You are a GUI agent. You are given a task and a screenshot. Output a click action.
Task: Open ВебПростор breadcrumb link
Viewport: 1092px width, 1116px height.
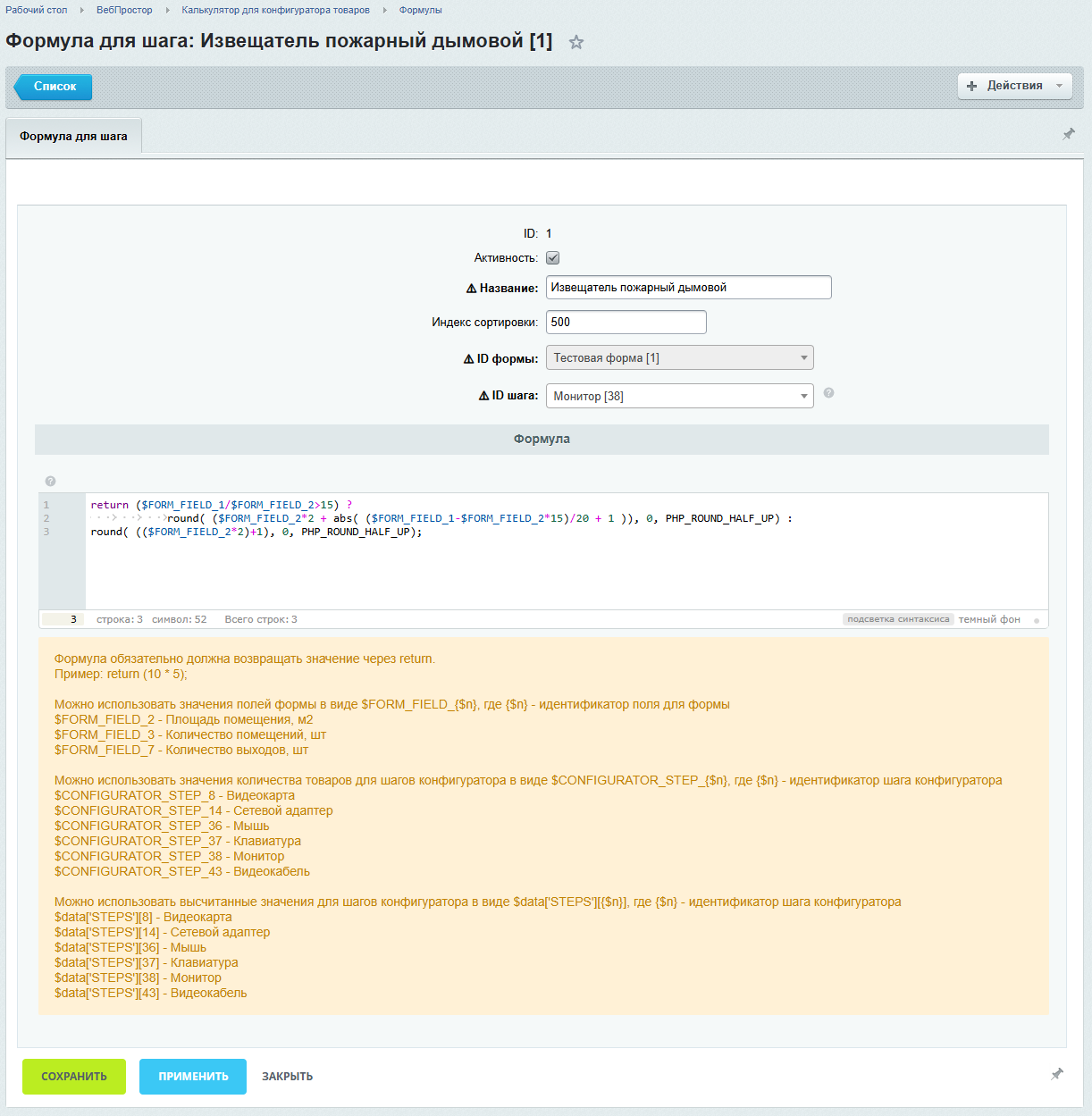tap(124, 10)
